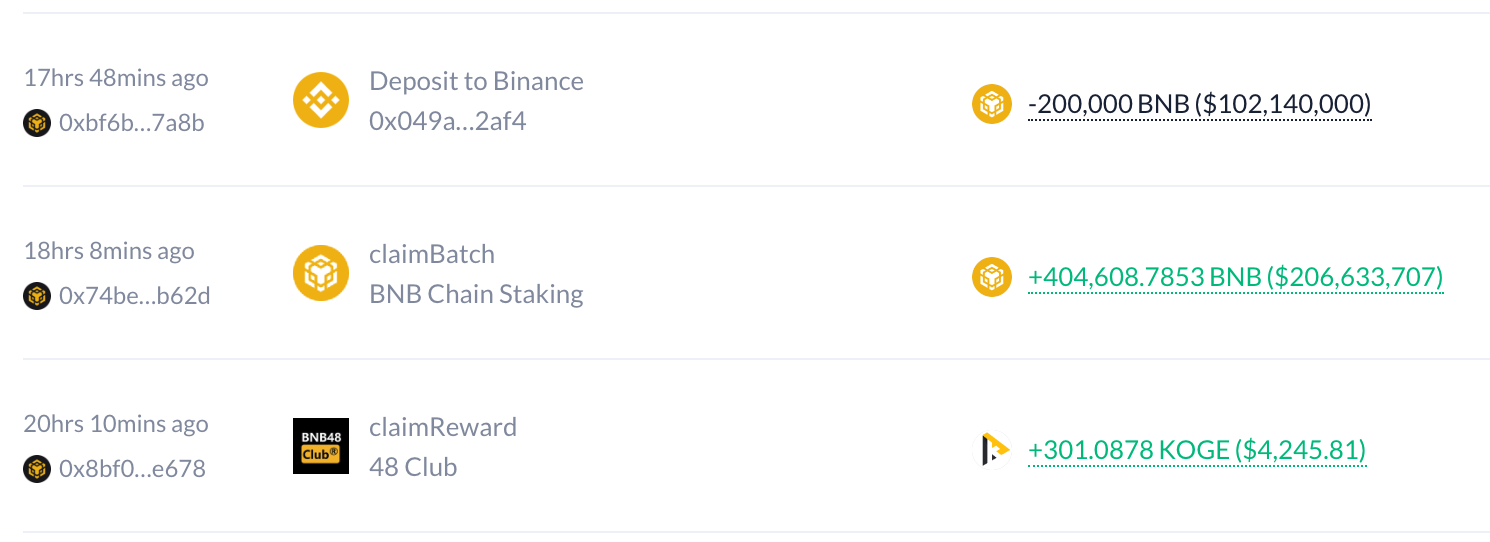Image resolution: width=1490 pixels, height=542 pixels.
Task: Click the Deposit to Binance label
Action: [476, 81]
